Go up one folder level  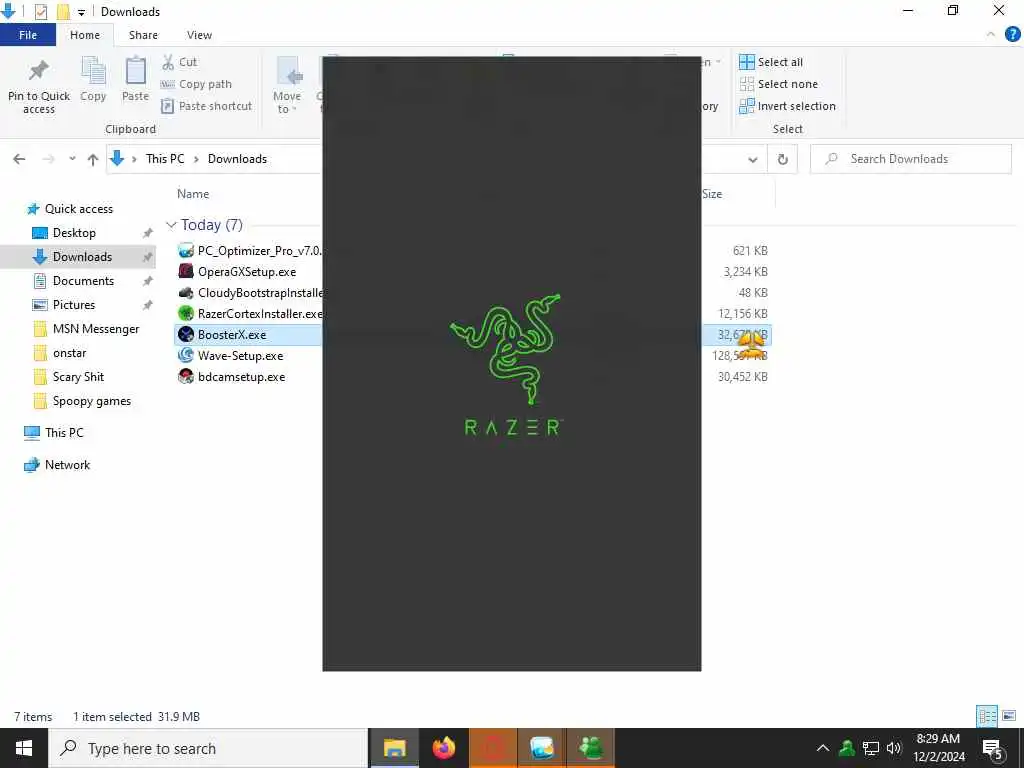(x=93, y=159)
